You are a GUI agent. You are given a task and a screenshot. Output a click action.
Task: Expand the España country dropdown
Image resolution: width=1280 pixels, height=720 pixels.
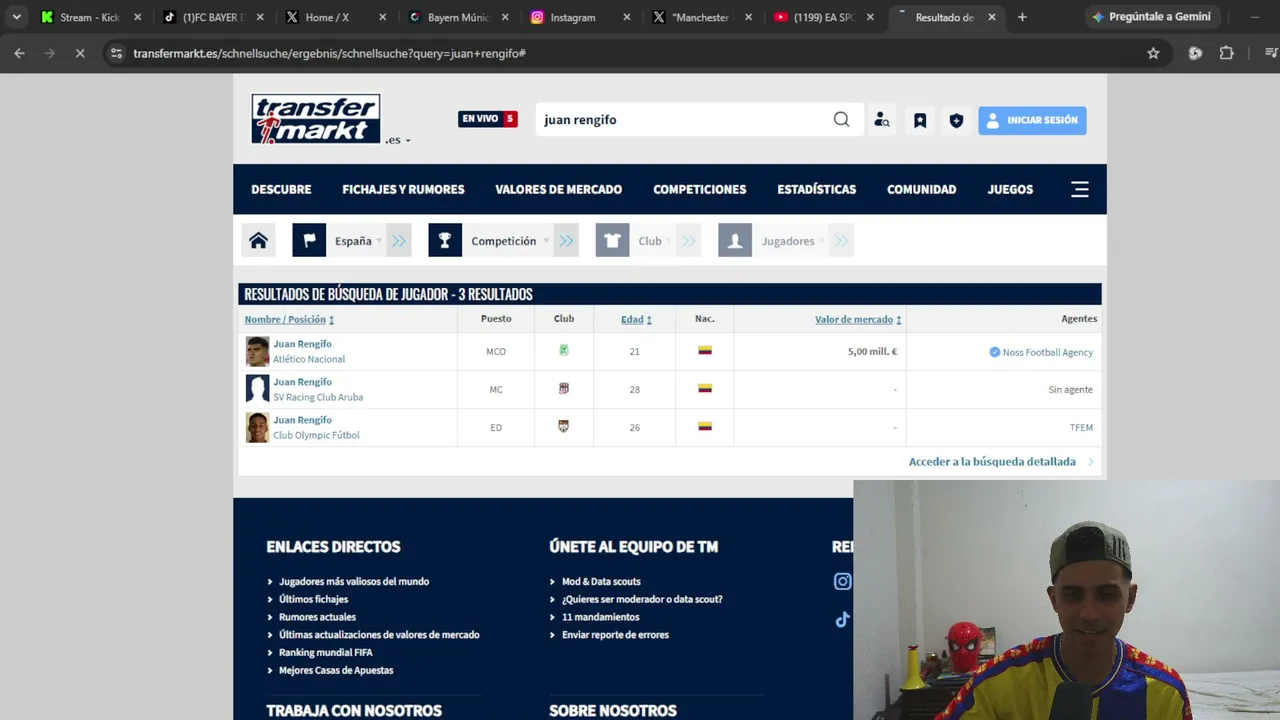[358, 241]
